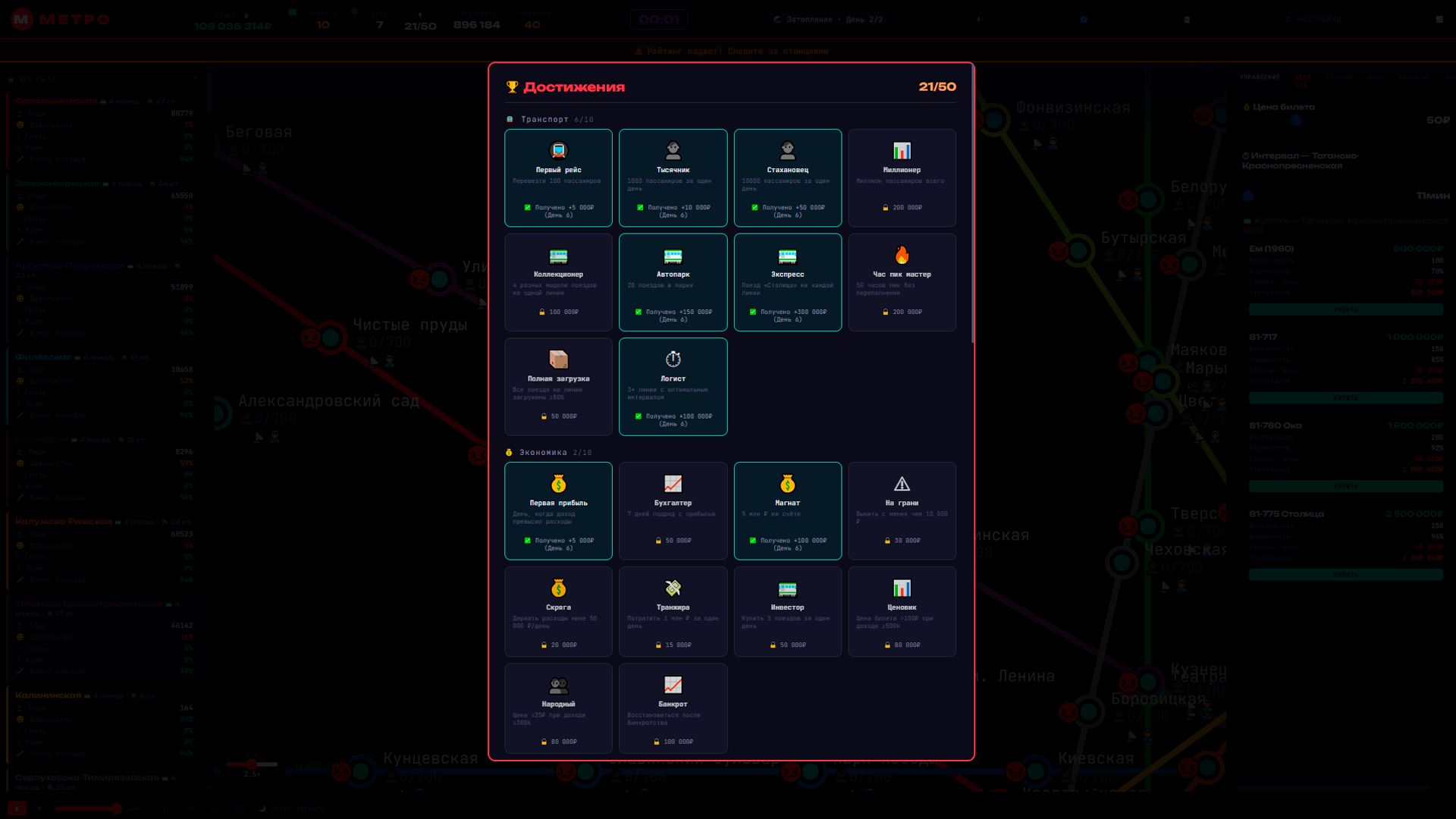Screen dimensions: 1456x819
Task: Buy the Ем (1960) train
Action: click(1346, 309)
